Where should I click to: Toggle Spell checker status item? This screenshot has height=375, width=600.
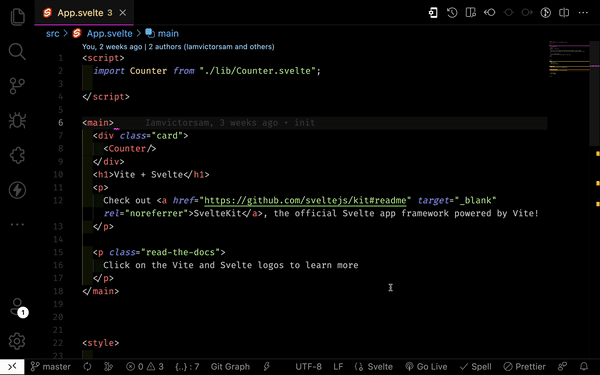[x=475, y=367]
